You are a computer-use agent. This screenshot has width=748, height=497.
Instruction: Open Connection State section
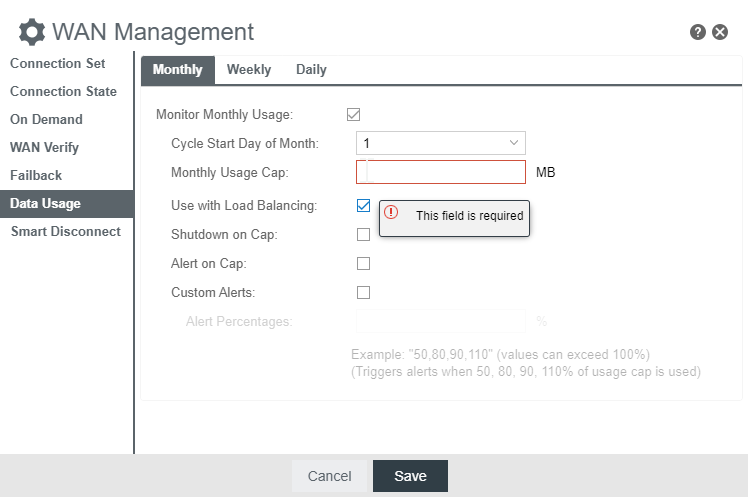pos(63,91)
